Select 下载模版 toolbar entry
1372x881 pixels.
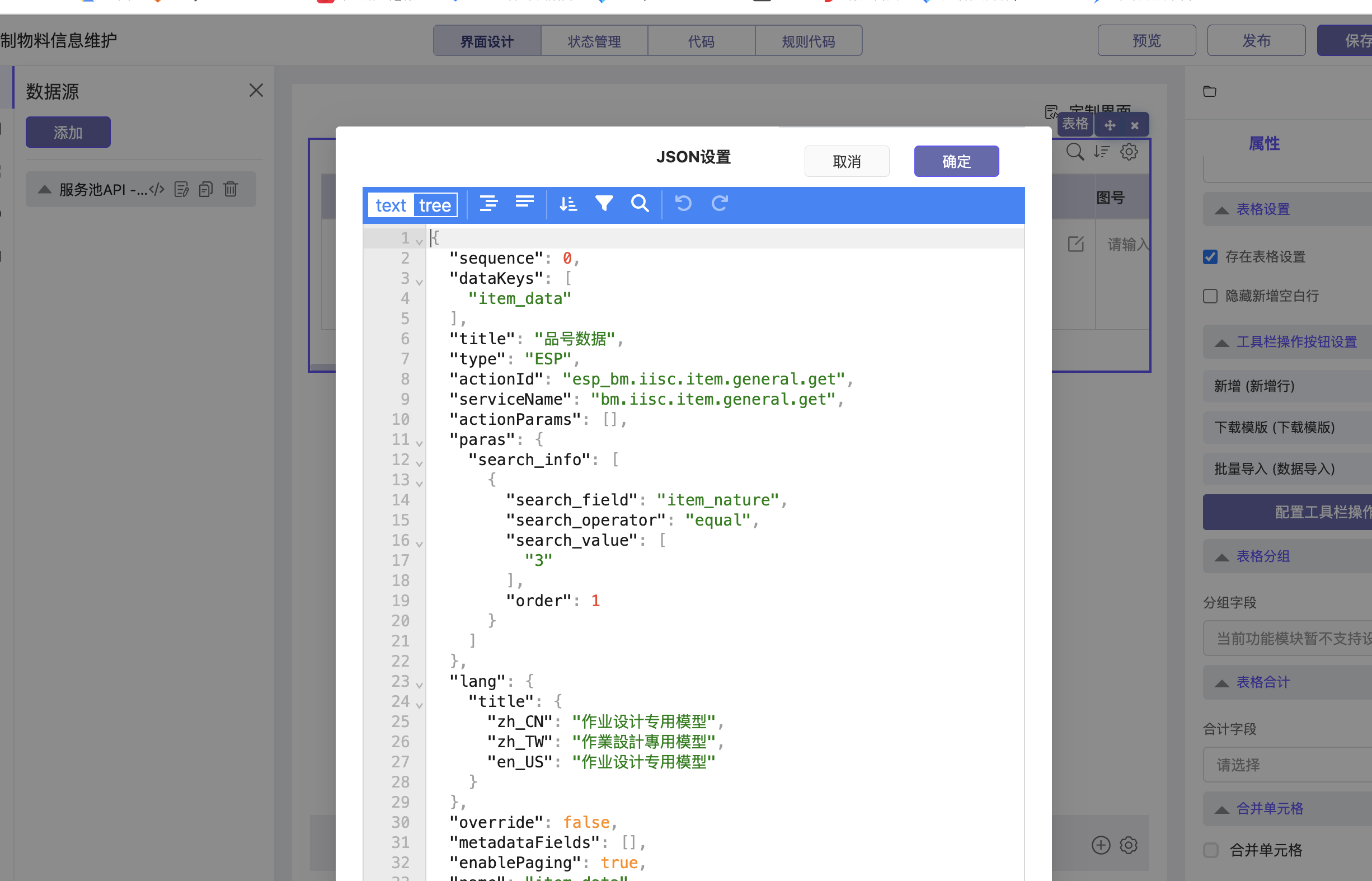pyautogui.click(x=1288, y=427)
